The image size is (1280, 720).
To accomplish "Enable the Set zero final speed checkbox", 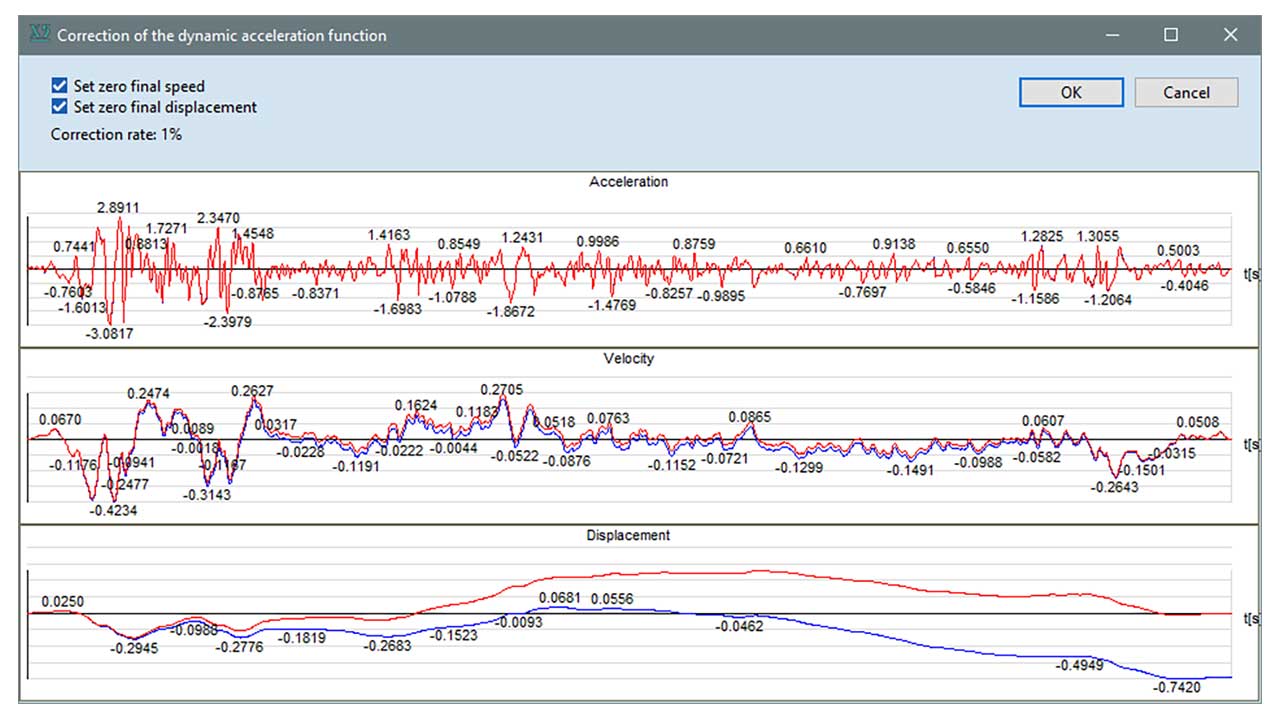I will [x=59, y=86].
